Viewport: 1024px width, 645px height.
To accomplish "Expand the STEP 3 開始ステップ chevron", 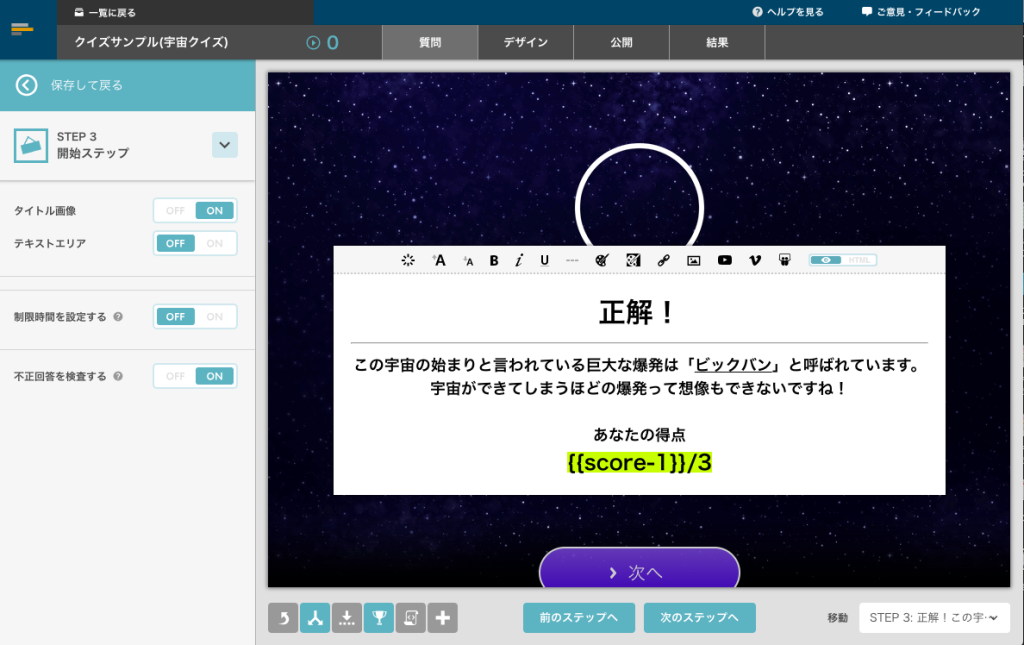I will [x=224, y=145].
